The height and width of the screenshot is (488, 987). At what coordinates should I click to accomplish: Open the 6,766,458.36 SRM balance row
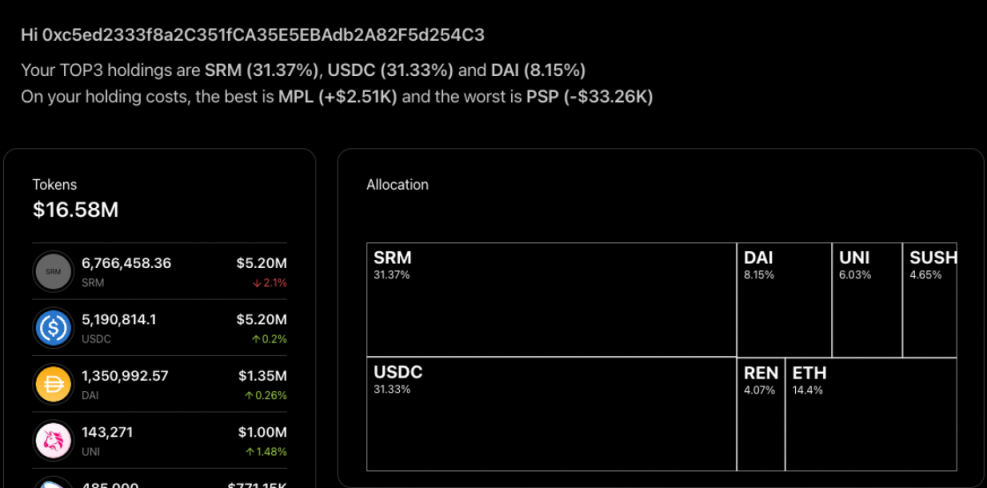(126, 264)
